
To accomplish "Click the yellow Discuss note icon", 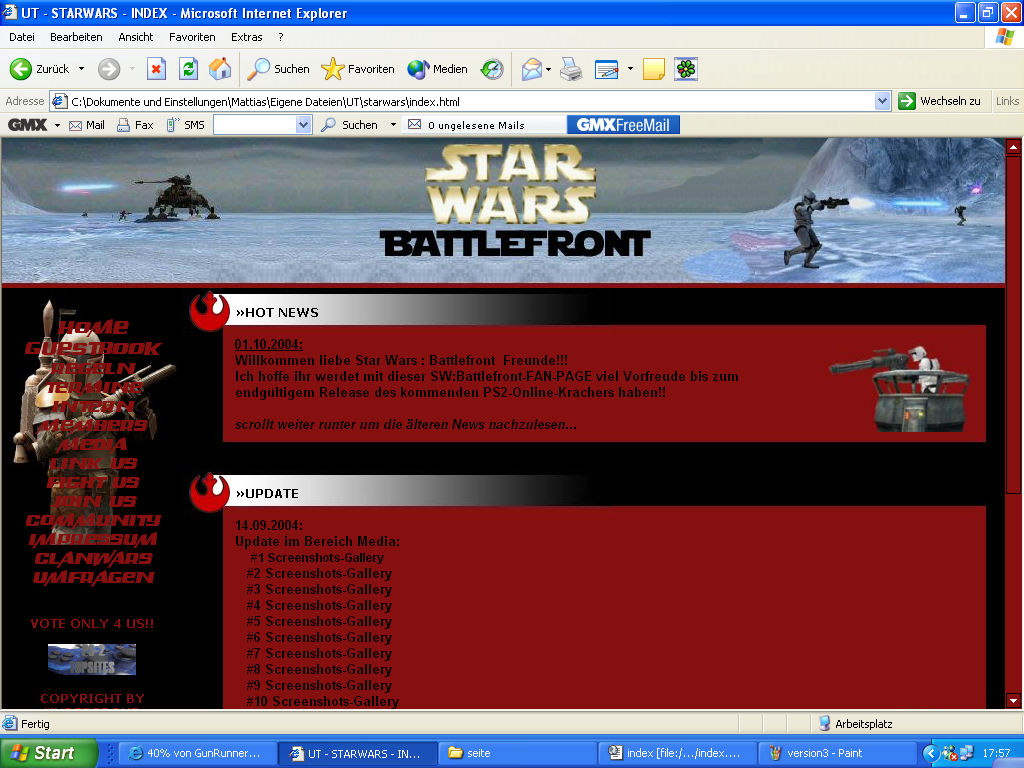I will pyautogui.click(x=654, y=69).
